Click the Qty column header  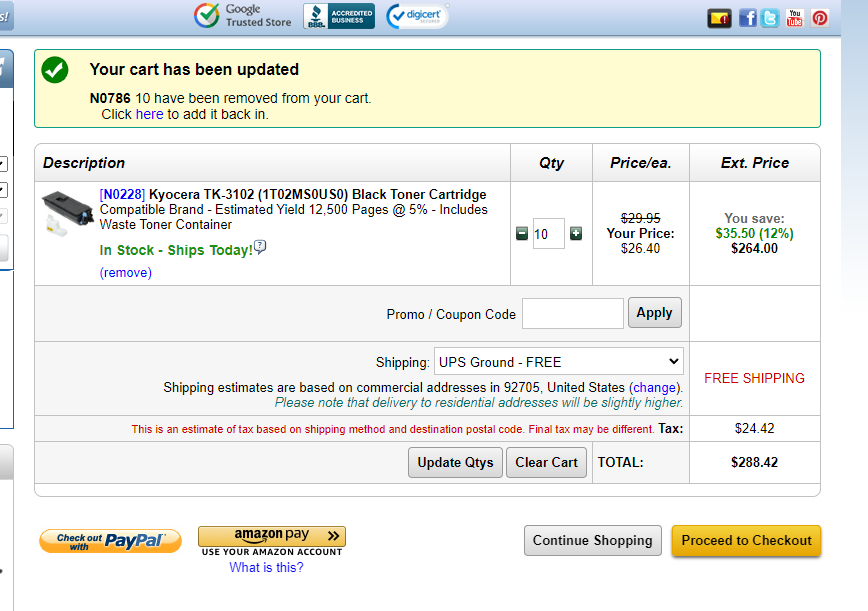(551, 163)
